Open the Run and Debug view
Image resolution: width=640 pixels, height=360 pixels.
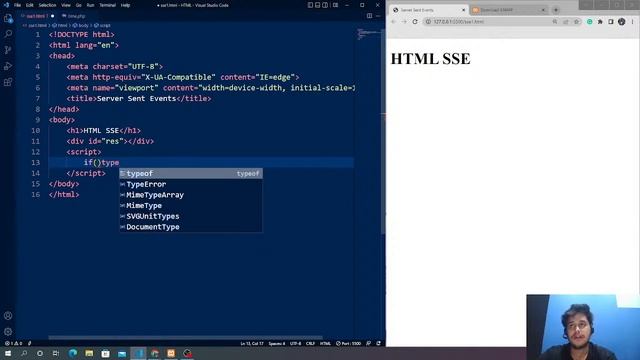8,66
